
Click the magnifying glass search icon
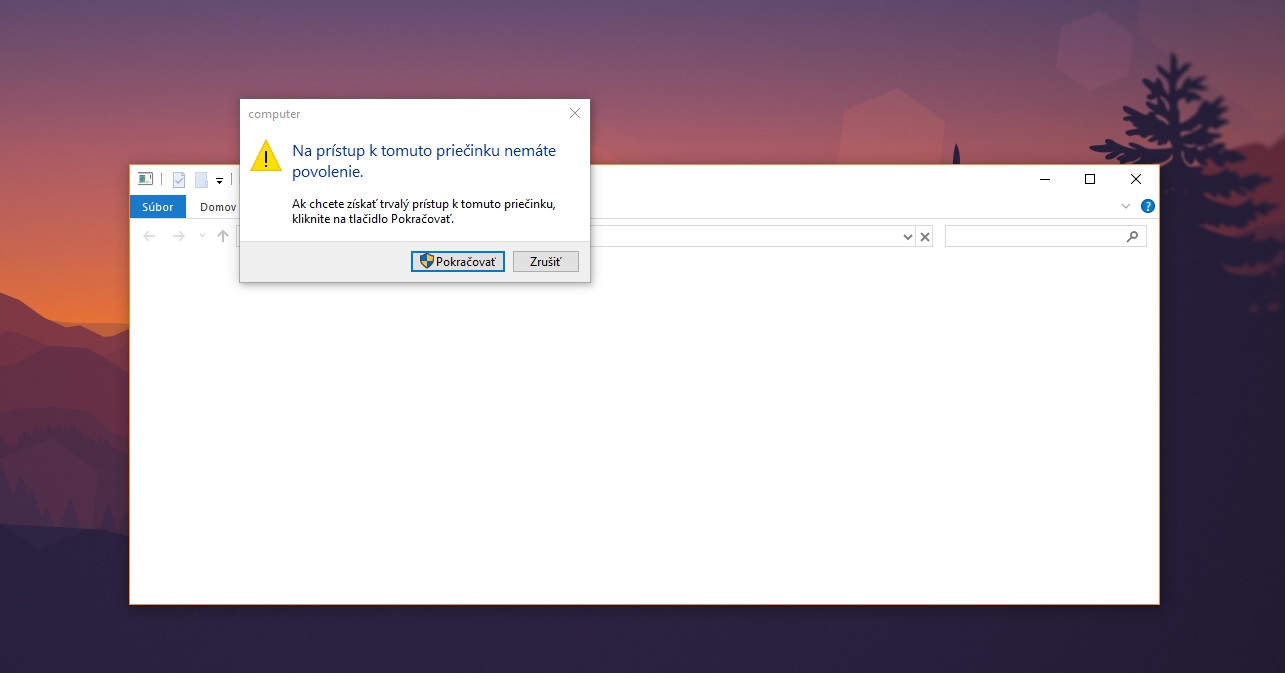click(x=1132, y=237)
